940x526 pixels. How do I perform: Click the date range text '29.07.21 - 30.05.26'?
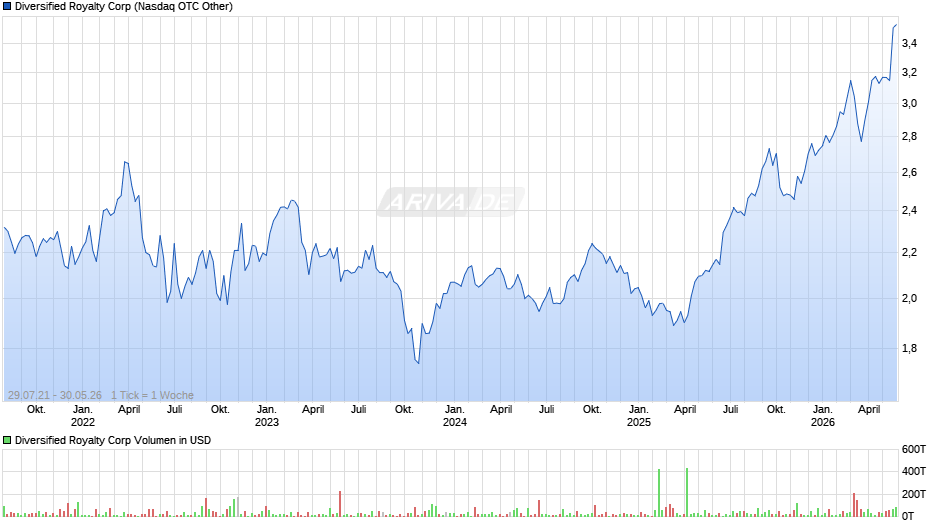point(55,395)
